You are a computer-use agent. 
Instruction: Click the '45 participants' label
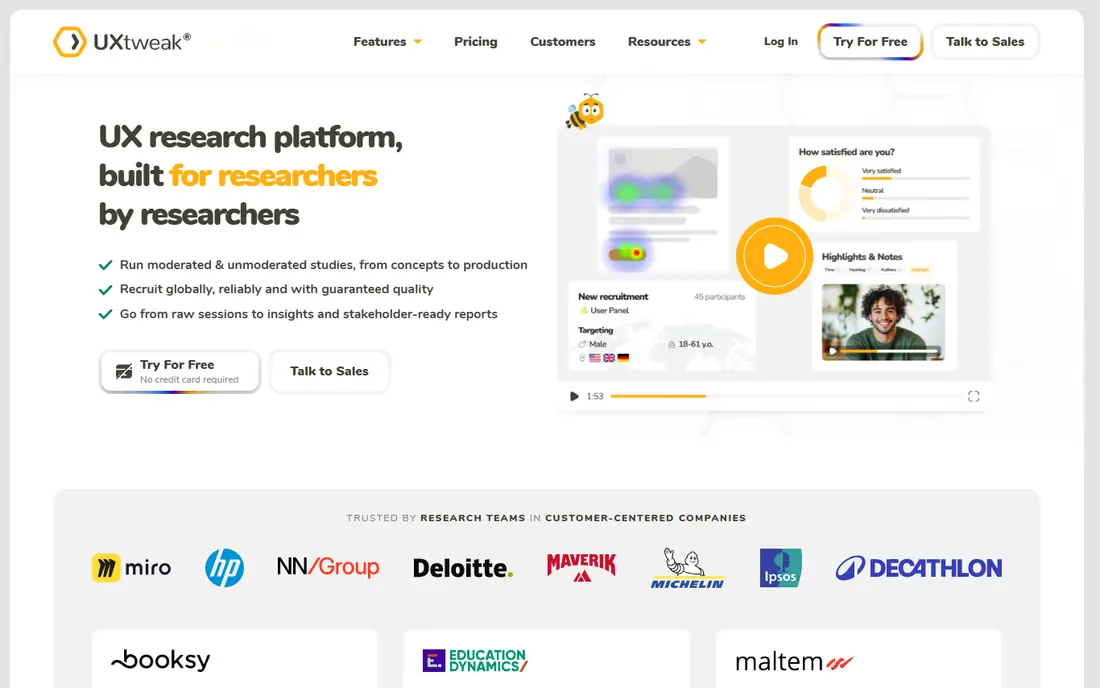pos(720,297)
